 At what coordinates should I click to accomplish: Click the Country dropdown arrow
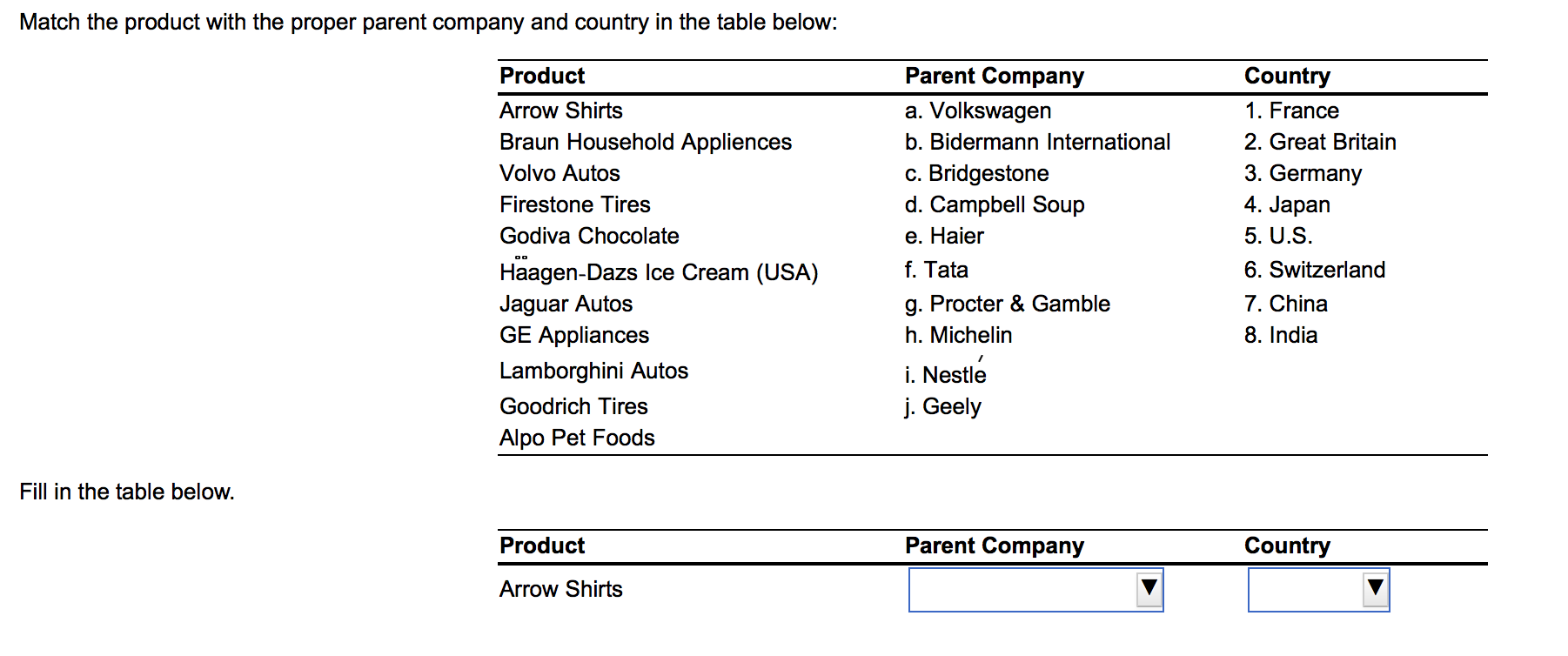1376,590
